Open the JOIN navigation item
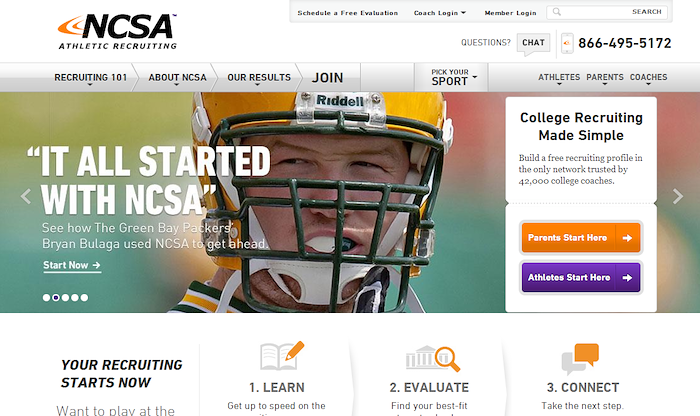This screenshot has height=416, width=700. click(x=328, y=78)
